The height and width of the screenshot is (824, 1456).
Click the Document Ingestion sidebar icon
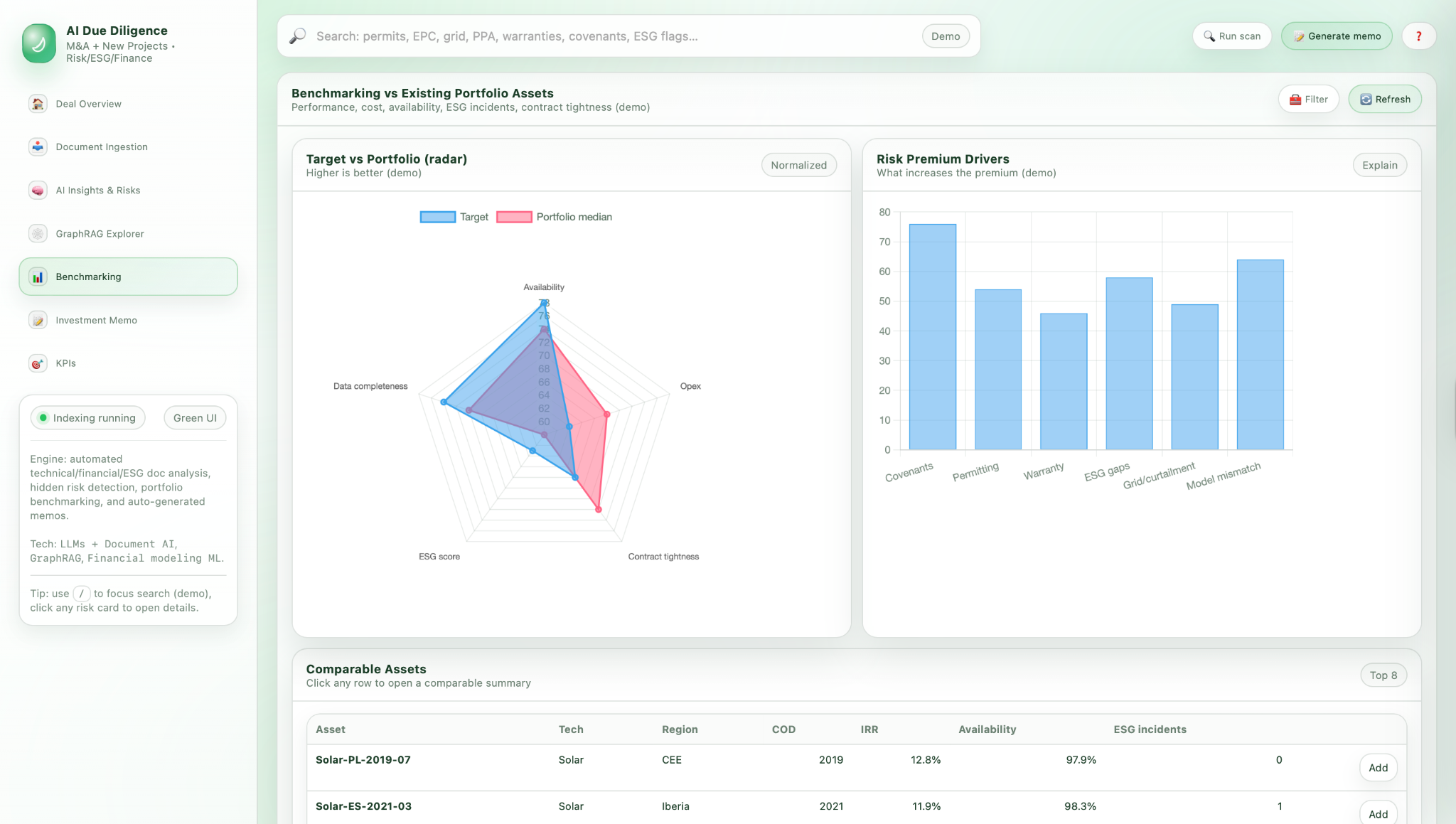[38, 147]
